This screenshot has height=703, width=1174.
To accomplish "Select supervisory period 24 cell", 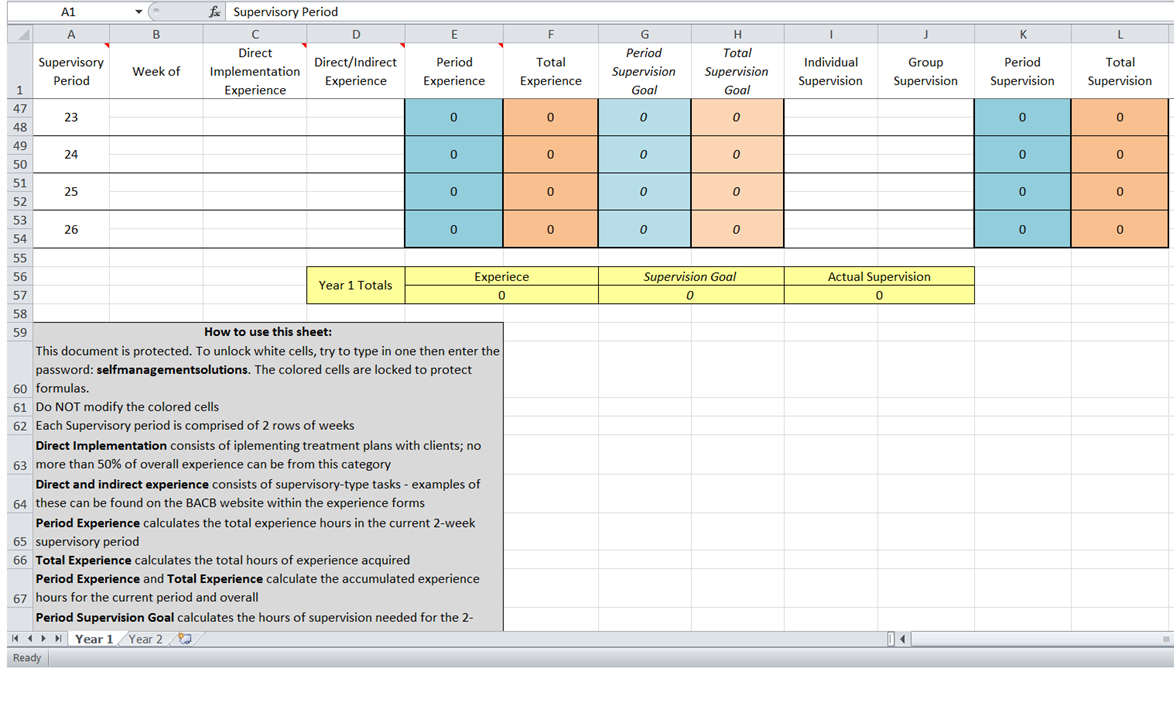I will click(71, 155).
